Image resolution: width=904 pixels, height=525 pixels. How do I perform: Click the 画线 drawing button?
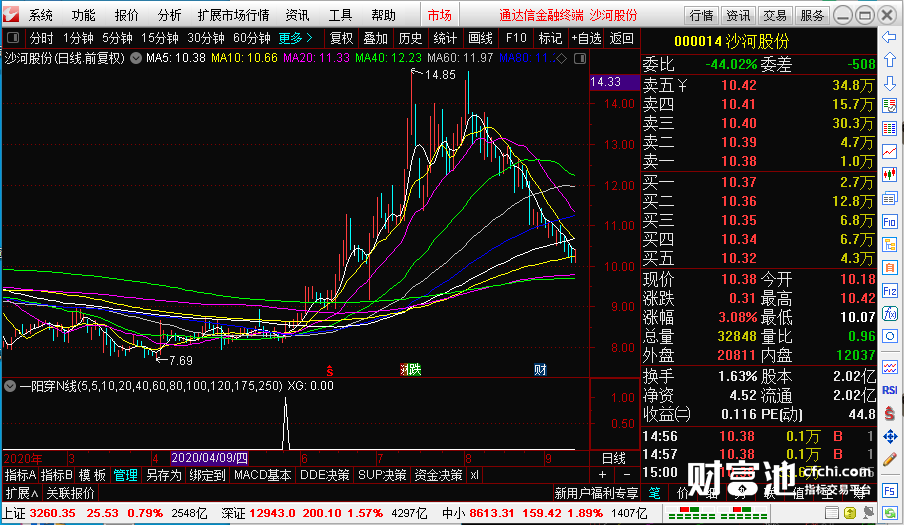(480, 39)
